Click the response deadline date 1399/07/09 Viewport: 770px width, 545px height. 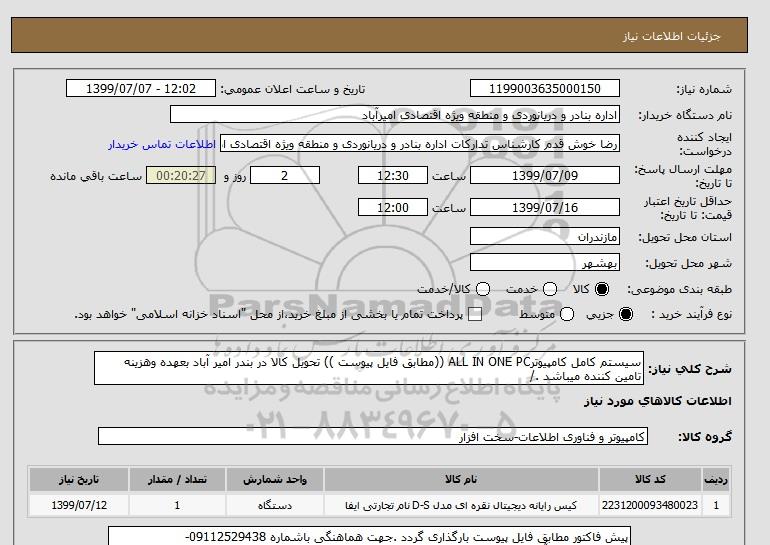pyautogui.click(x=545, y=175)
